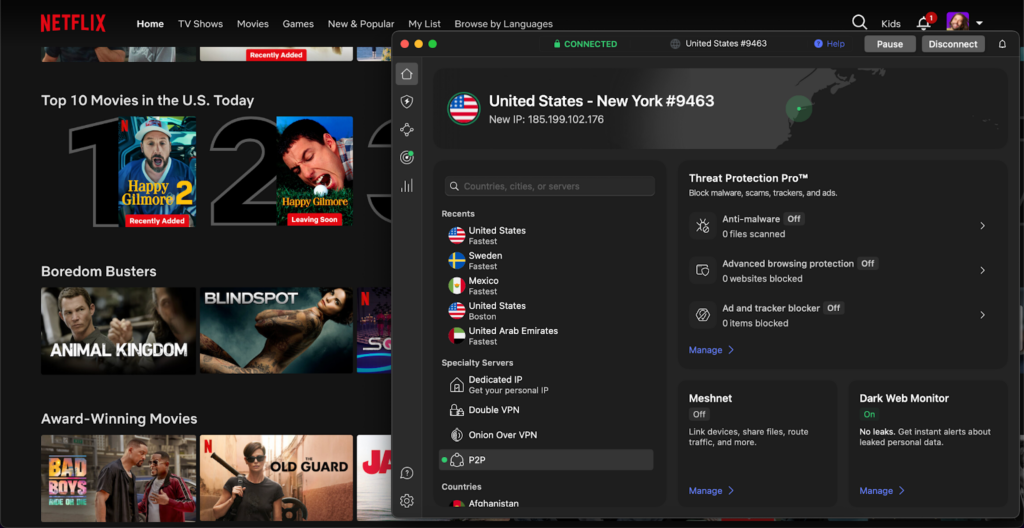The width and height of the screenshot is (1024, 528).
Task: Click the Anti-malware Off status badge
Action: tap(793, 219)
